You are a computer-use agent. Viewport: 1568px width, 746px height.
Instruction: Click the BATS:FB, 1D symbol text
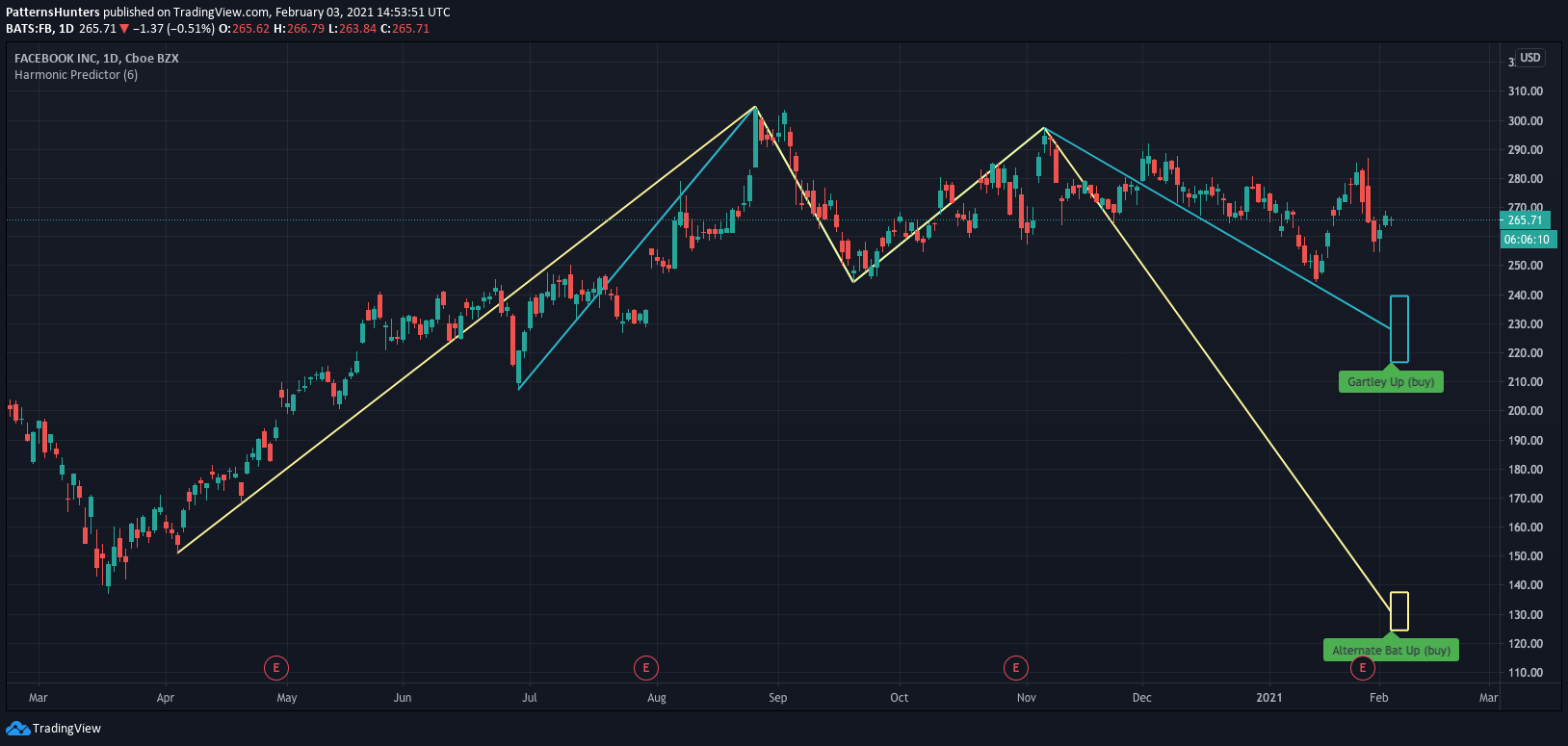click(40, 29)
